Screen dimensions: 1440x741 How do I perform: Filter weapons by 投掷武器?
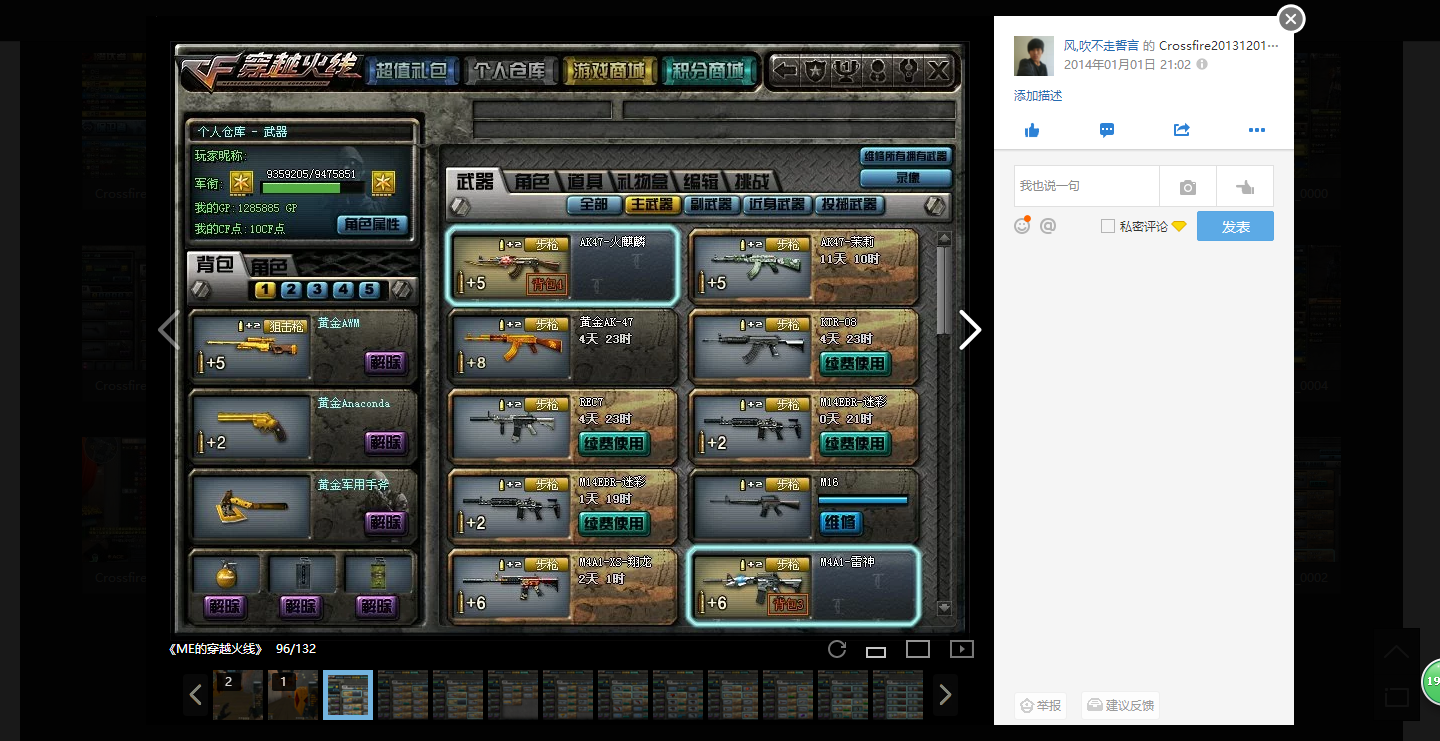[849, 204]
